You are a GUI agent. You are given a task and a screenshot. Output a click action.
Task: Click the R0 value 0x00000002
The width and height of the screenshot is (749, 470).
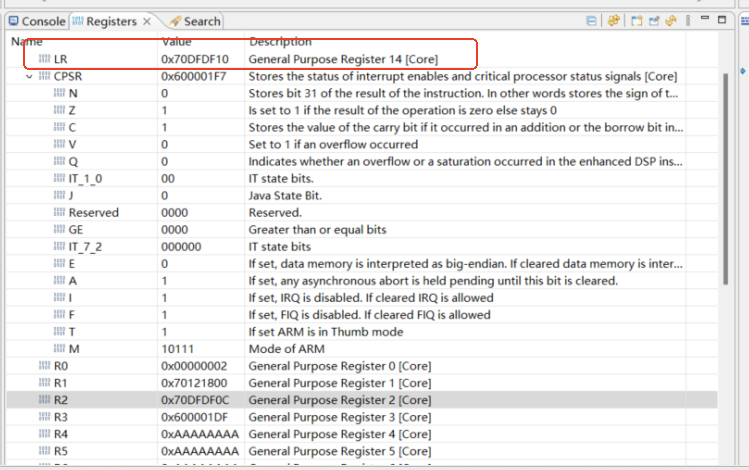194,366
